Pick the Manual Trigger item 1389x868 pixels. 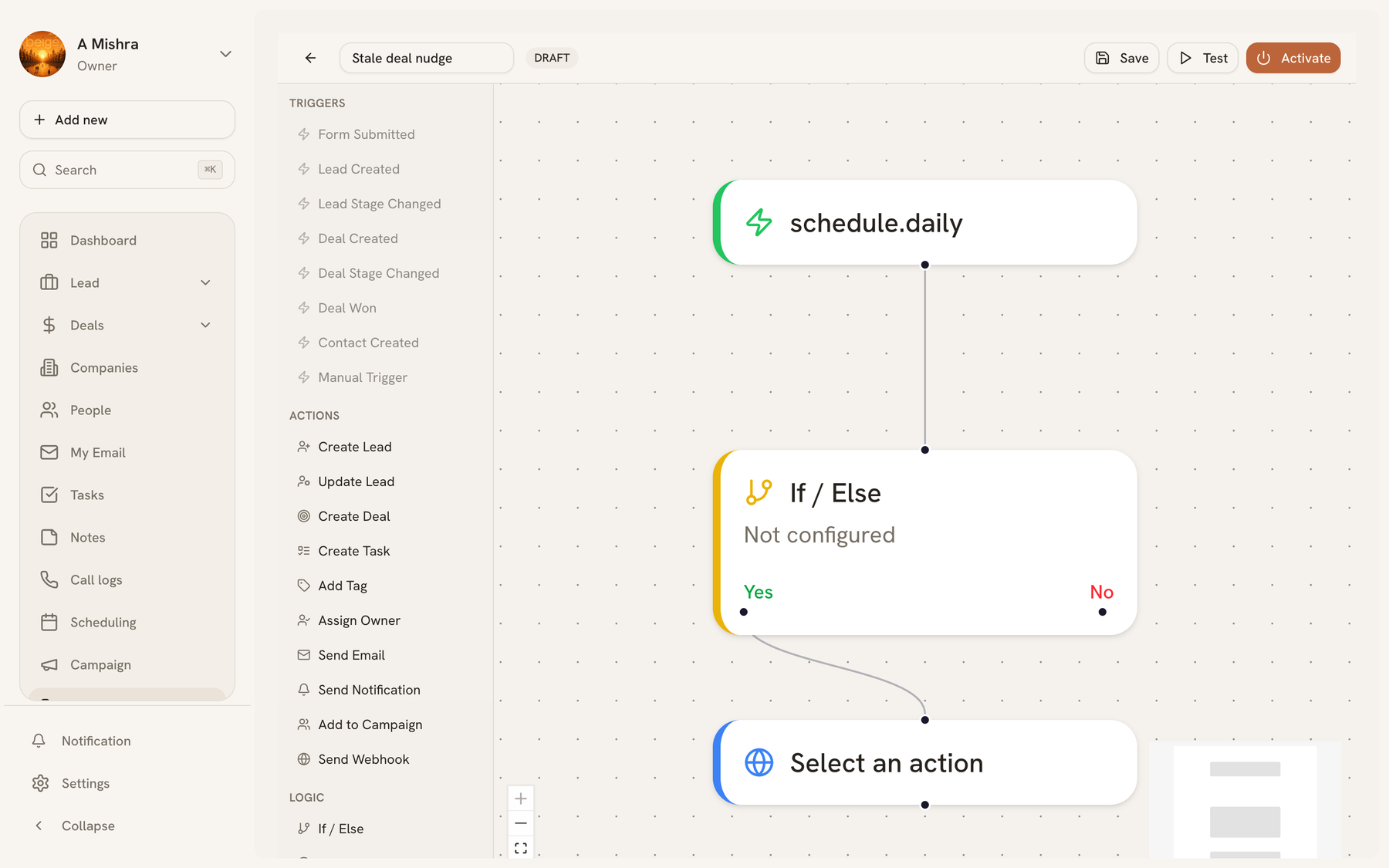pyautogui.click(x=386, y=377)
